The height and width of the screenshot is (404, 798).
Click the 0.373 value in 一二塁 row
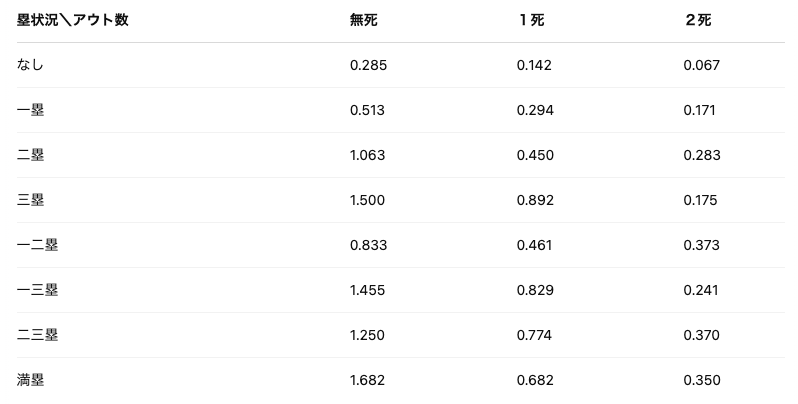(x=702, y=245)
